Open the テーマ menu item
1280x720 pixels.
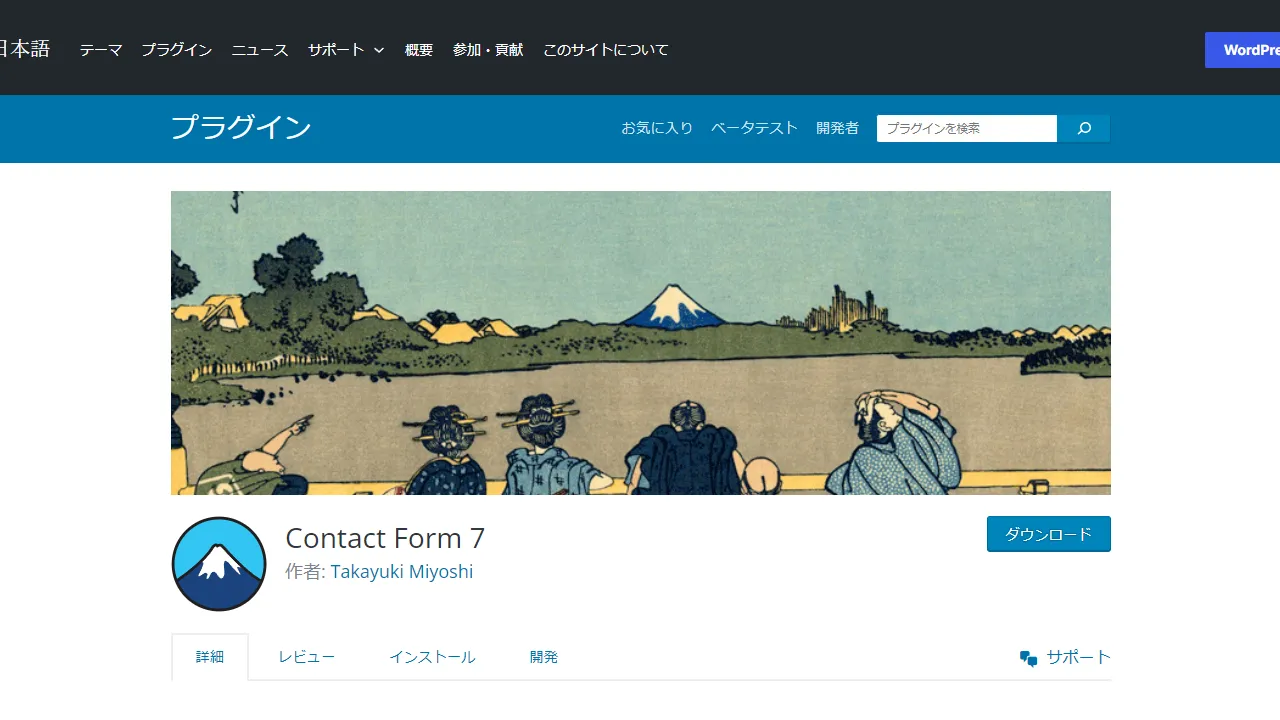click(101, 50)
